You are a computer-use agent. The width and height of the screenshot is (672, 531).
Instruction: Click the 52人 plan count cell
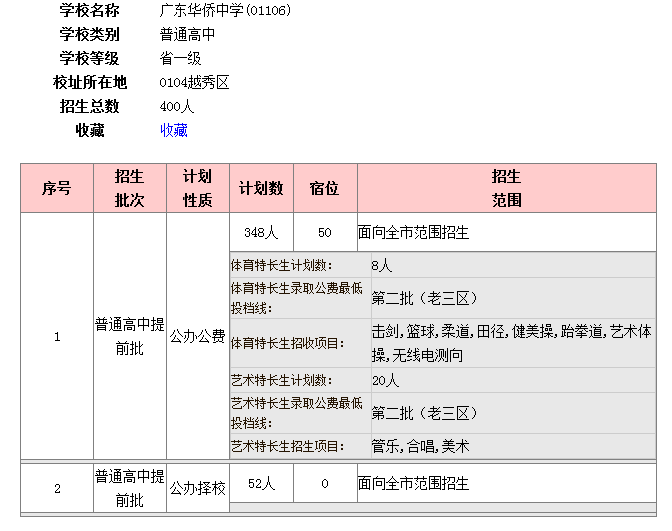tap(261, 484)
